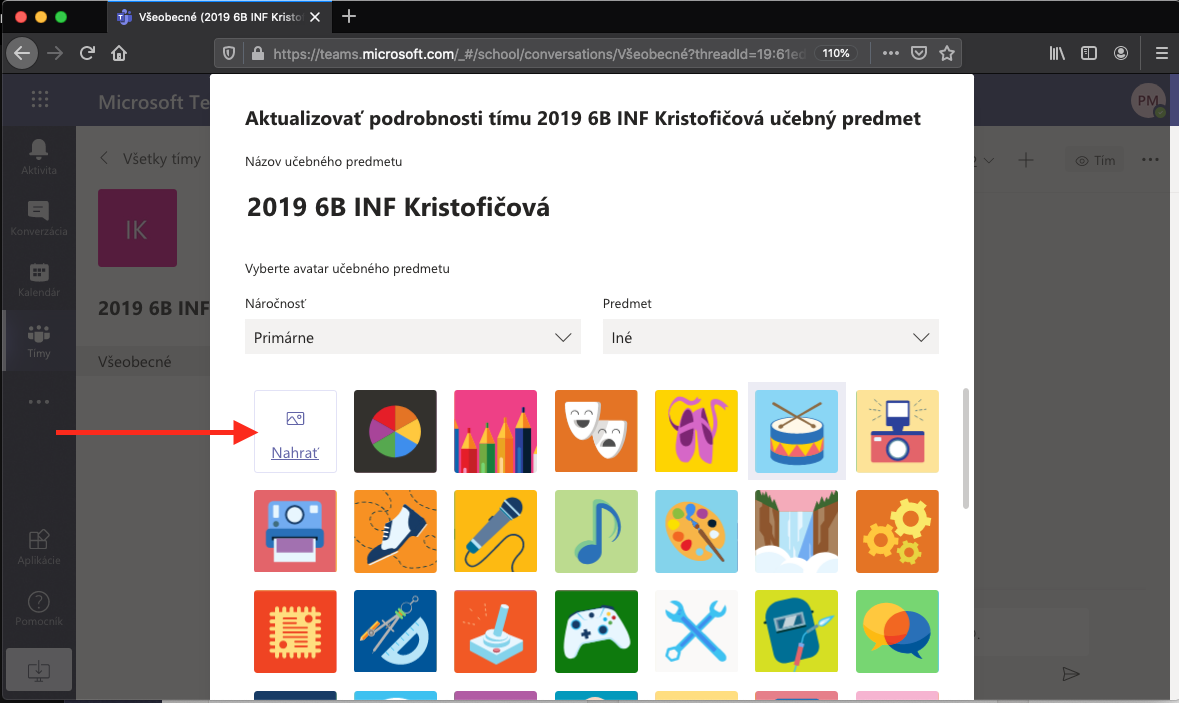Open Aktivita in the Teams sidebar

tap(39, 156)
